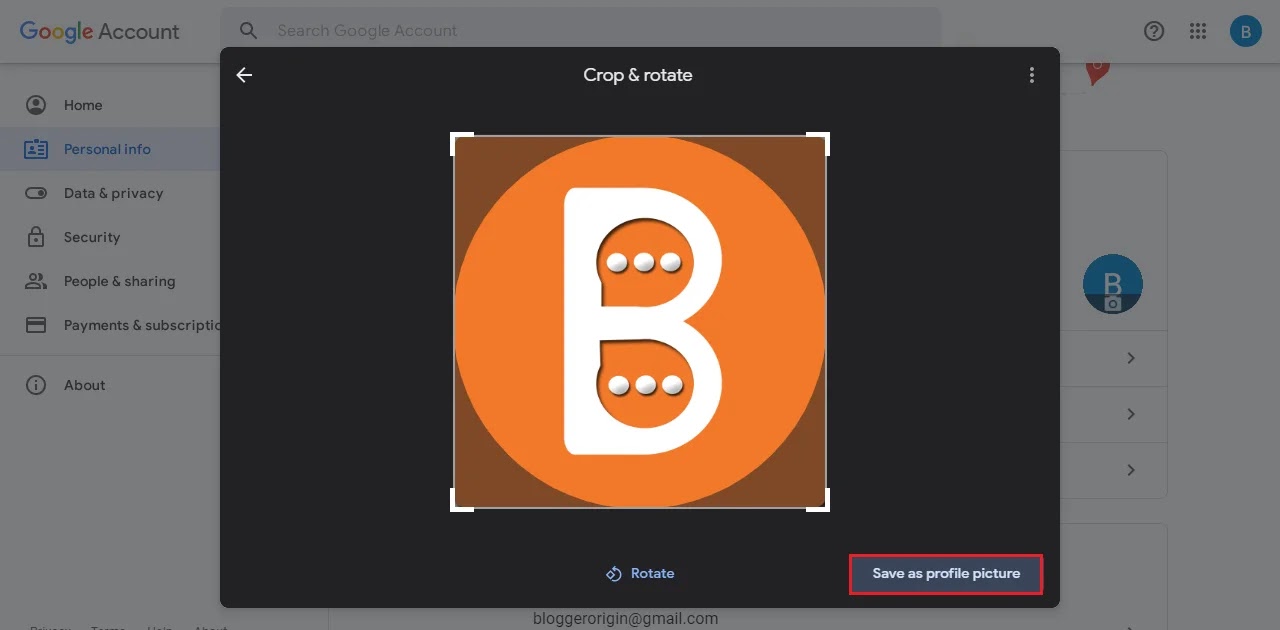Open Security section

point(92,237)
